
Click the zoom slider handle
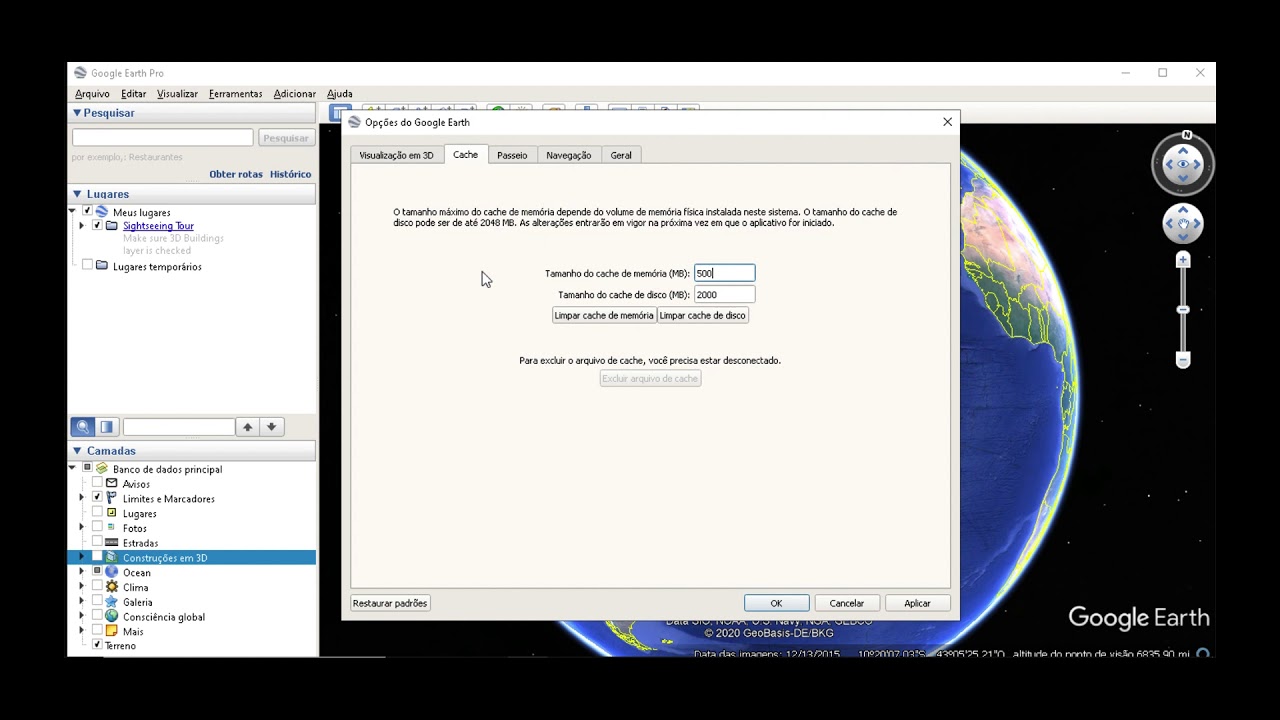pos(1183,310)
